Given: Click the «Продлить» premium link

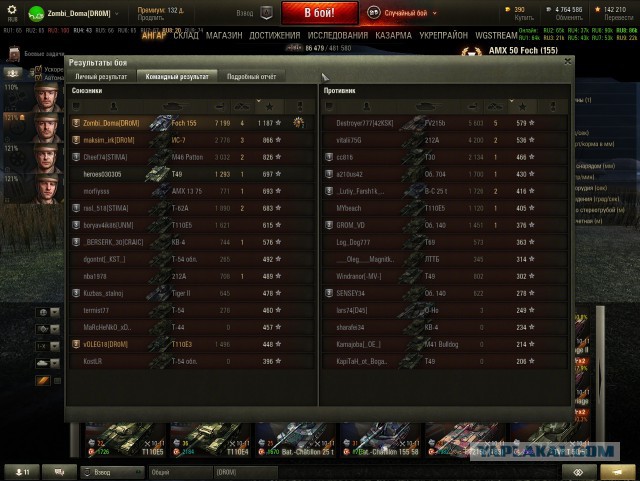Looking at the screenshot, I should (x=151, y=18).
